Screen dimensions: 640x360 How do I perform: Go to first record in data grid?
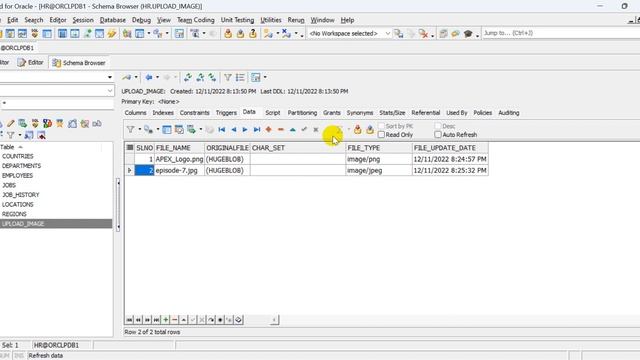click(x=222, y=130)
